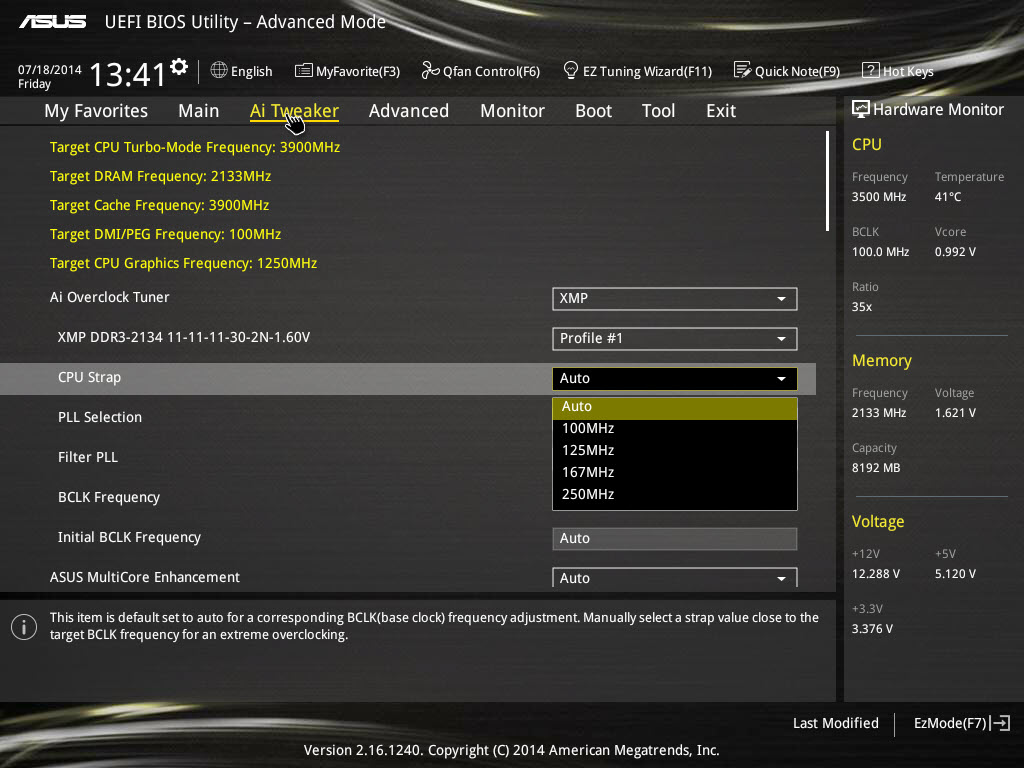Open date and time settings gear
Image resolution: width=1024 pixels, height=768 pixels.
coord(179,67)
